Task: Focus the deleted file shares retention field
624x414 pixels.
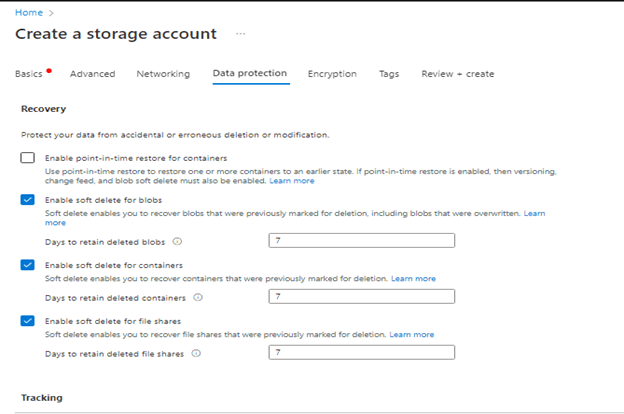Action: [x=361, y=353]
